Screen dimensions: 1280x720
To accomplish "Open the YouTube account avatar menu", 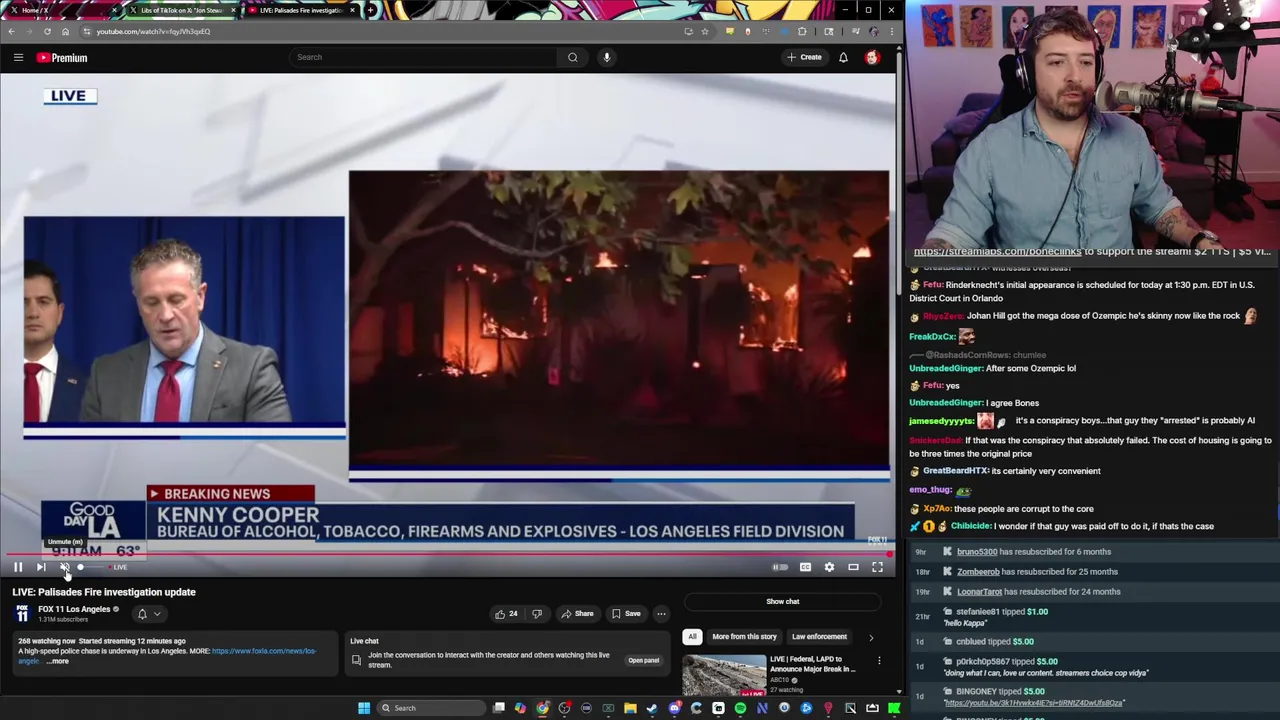I will click(872, 57).
